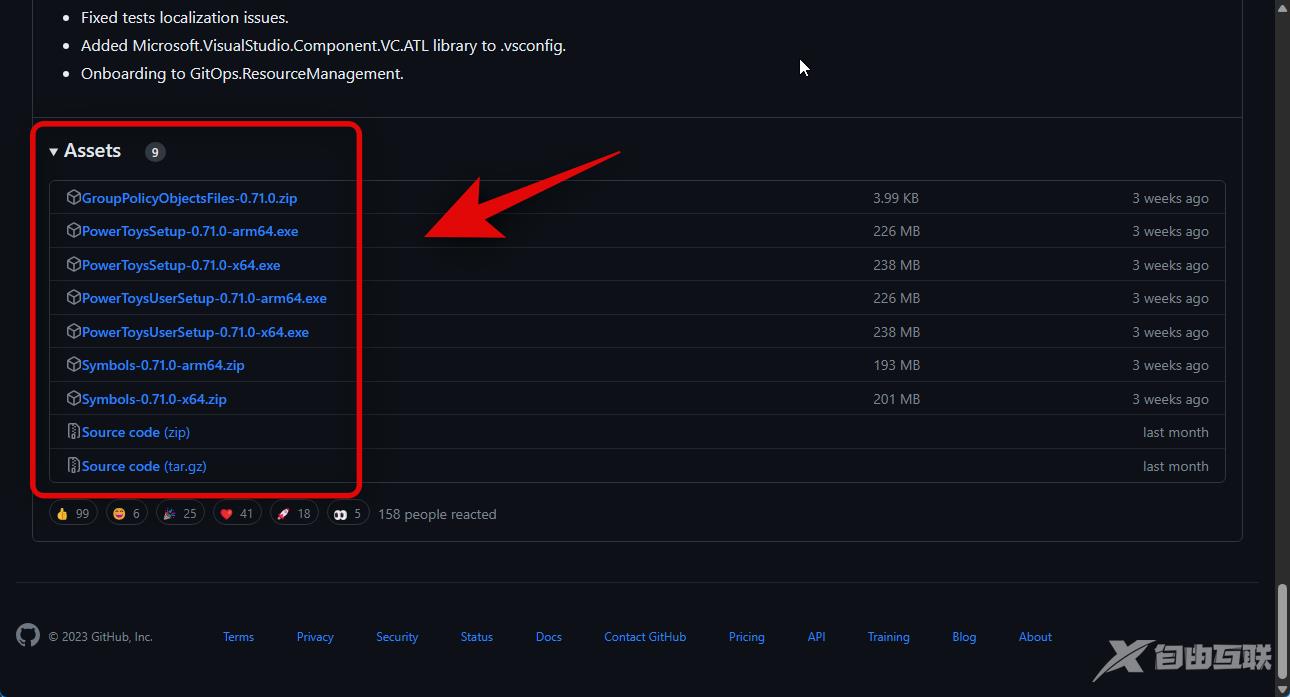Click the package icon beside GroupPolicyObjectsFiles zip
1290x697 pixels.
73,198
